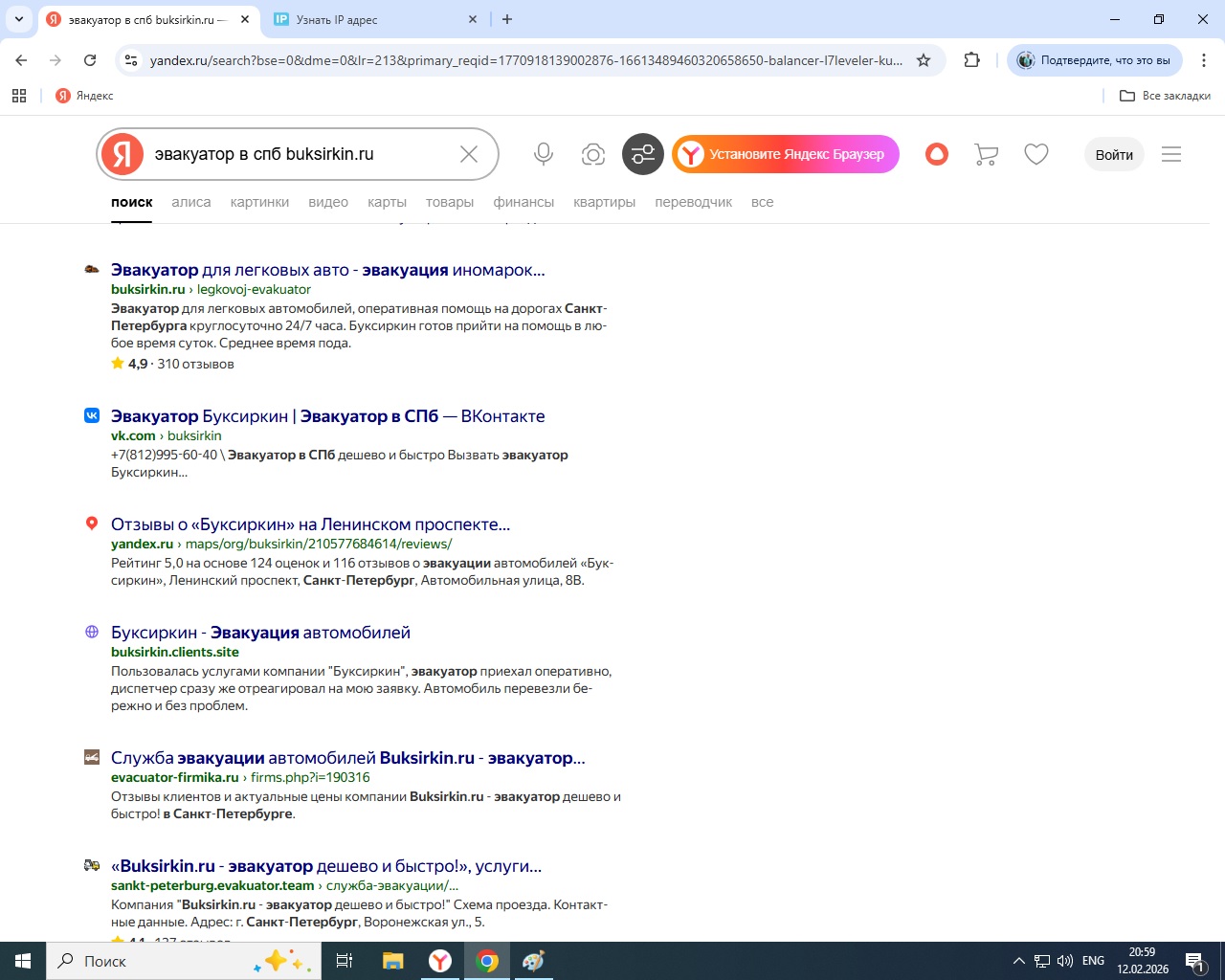Open new tab with plus button
The height and width of the screenshot is (980, 1225).
pyautogui.click(x=507, y=19)
